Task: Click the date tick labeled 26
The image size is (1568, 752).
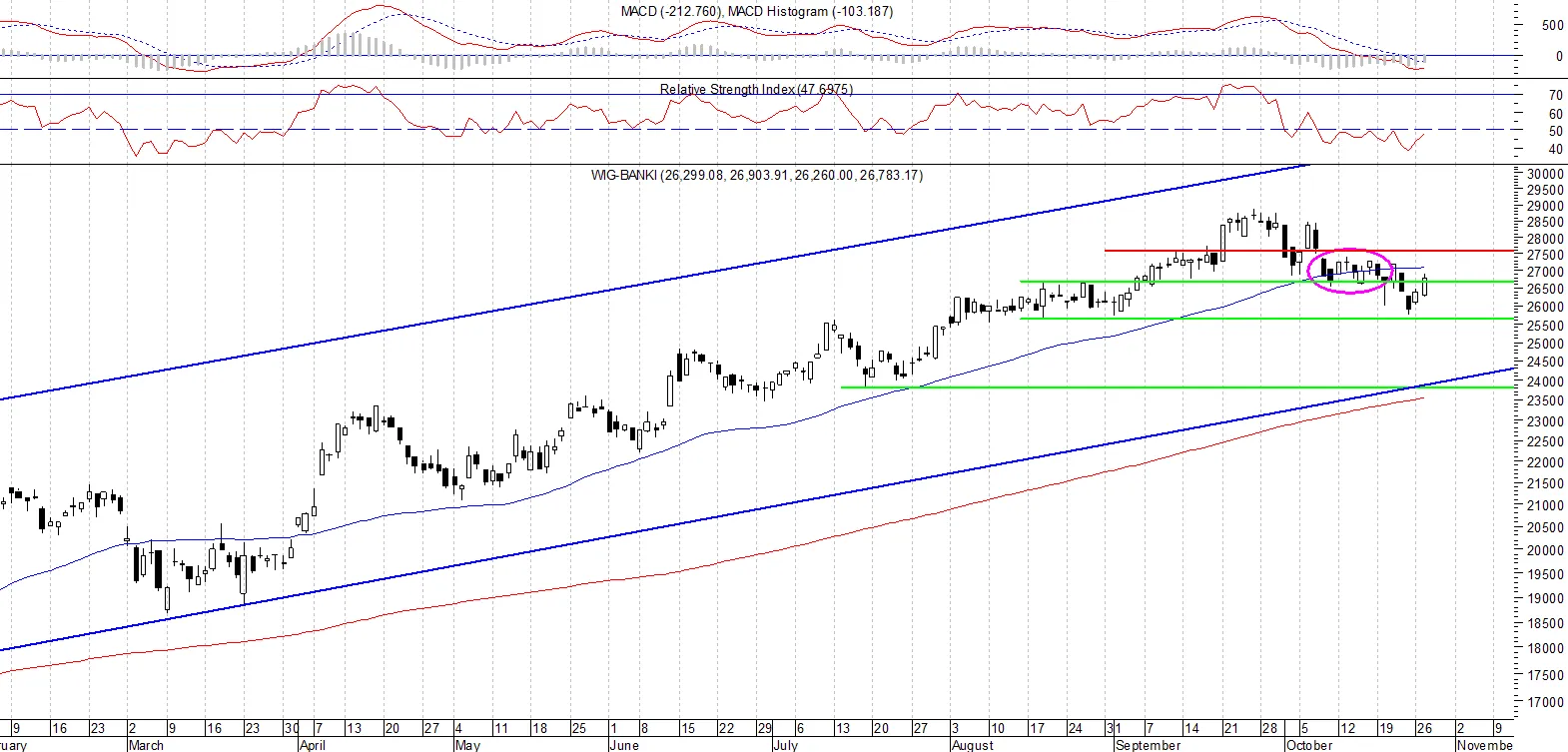Action: [x=1424, y=729]
